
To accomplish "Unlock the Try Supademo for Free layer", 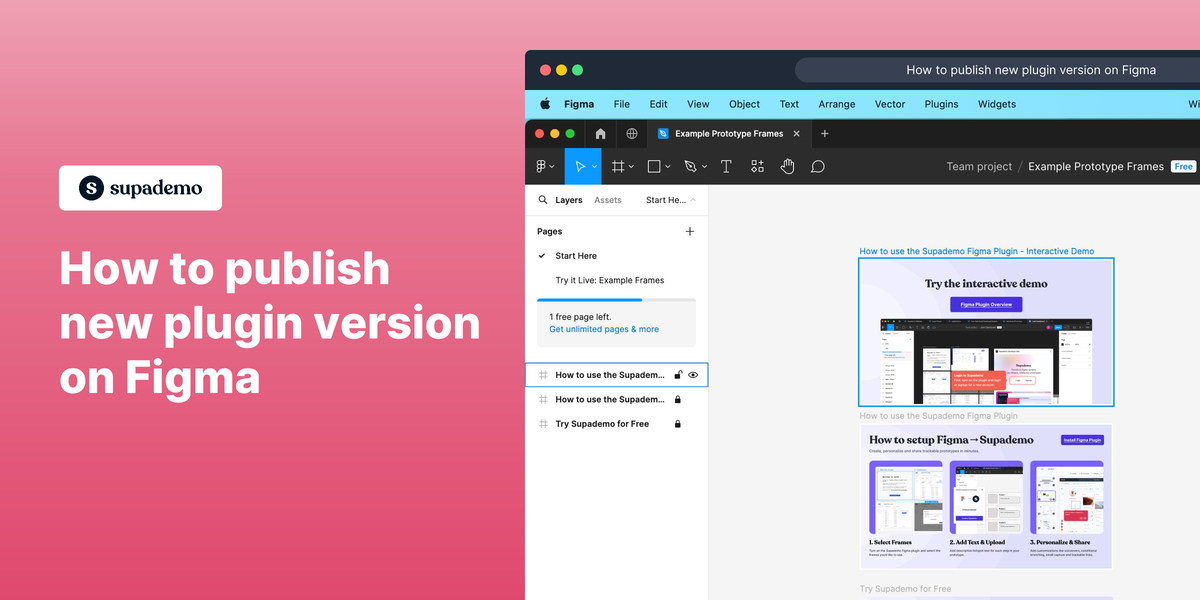I will tap(678, 424).
